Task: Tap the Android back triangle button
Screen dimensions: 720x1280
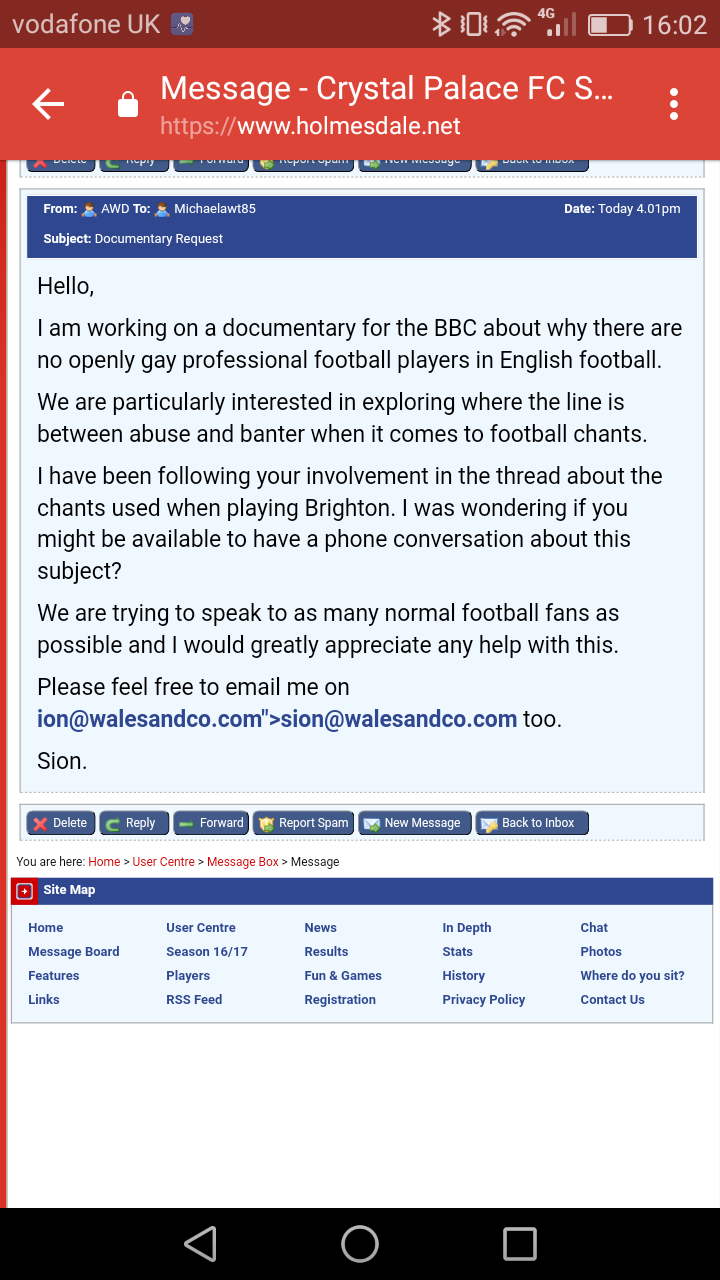Action: click(200, 1244)
